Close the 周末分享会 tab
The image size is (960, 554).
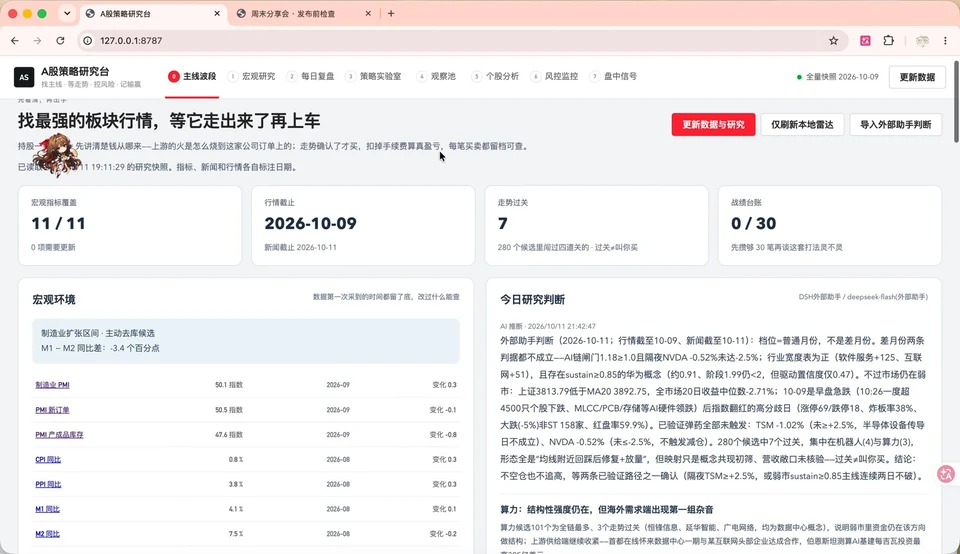(x=368, y=13)
